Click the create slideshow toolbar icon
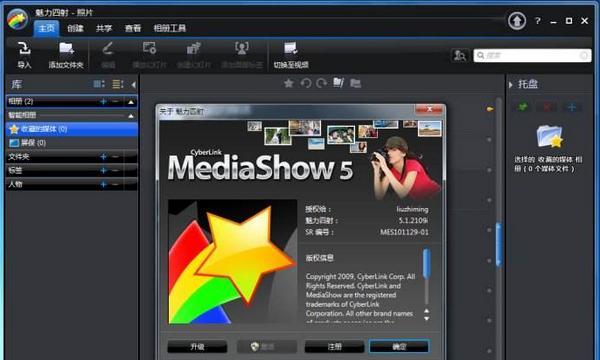600x360 pixels. coord(194,49)
